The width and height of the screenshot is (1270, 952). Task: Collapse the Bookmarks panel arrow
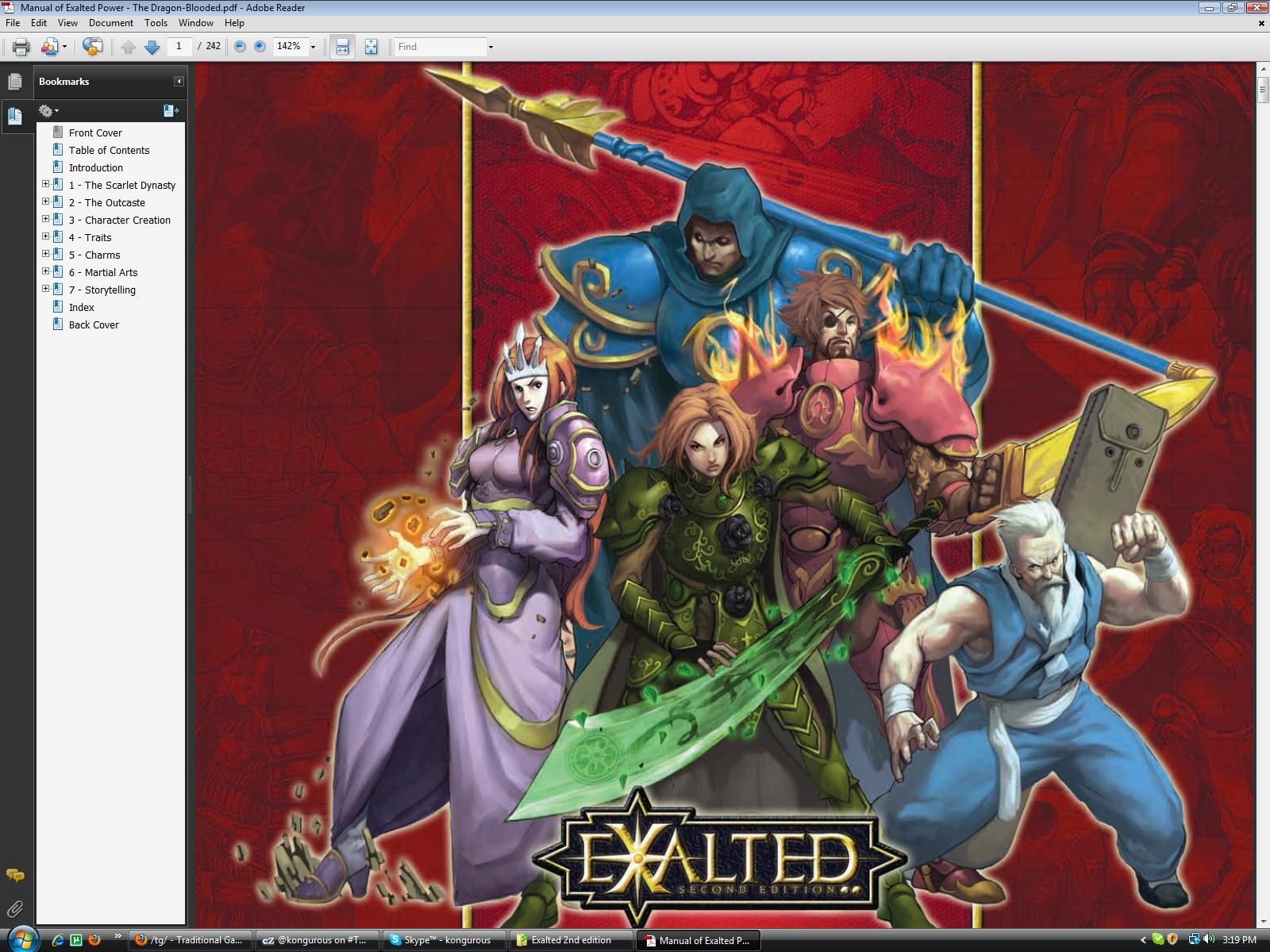pos(179,82)
